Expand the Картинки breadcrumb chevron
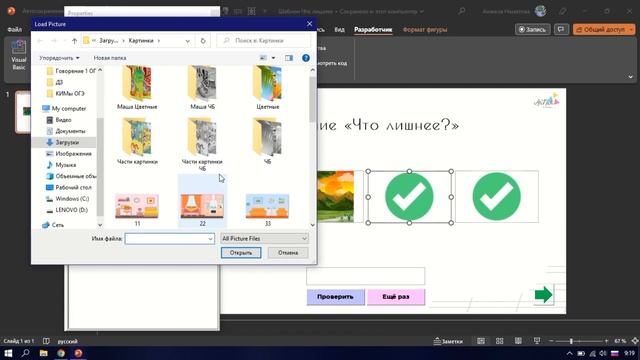The height and width of the screenshot is (360, 640). coord(159,41)
